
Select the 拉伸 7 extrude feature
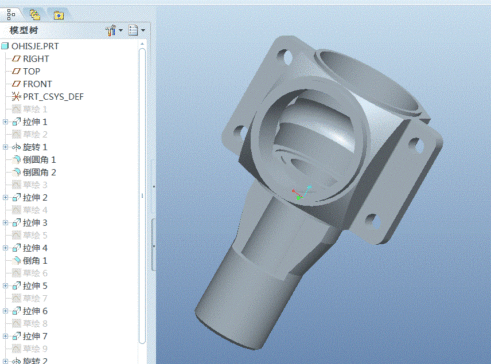point(35,336)
